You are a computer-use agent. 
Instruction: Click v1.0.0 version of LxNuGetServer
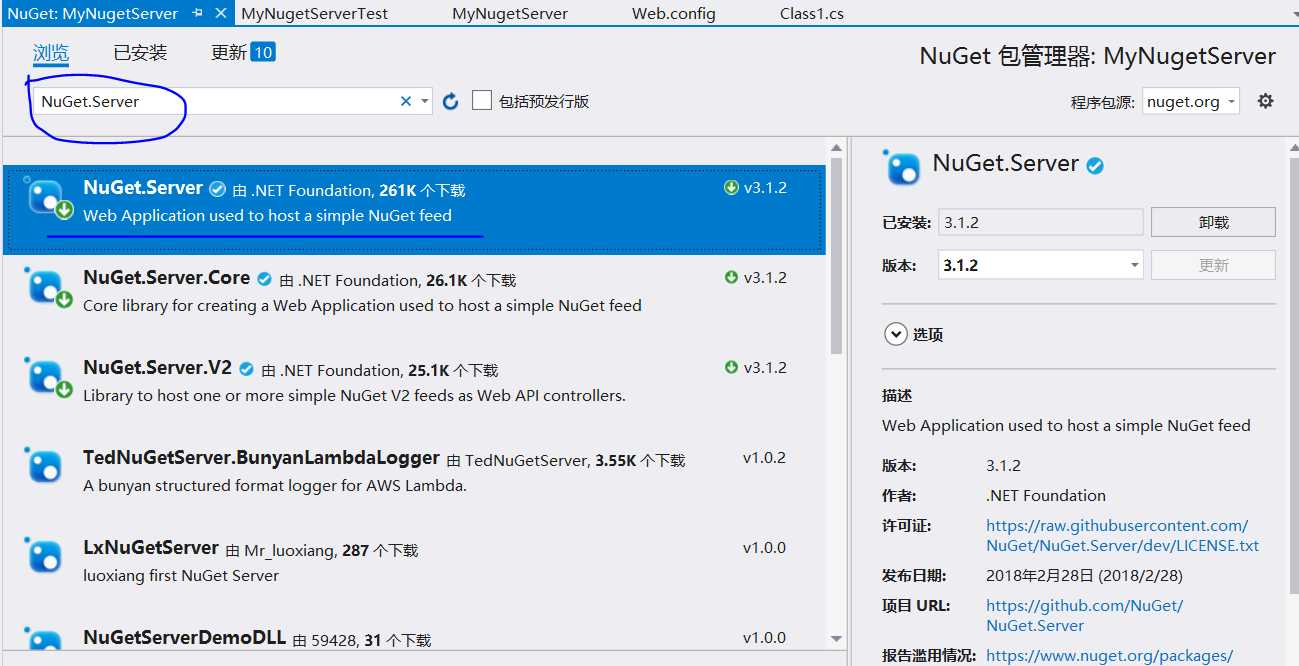(764, 547)
